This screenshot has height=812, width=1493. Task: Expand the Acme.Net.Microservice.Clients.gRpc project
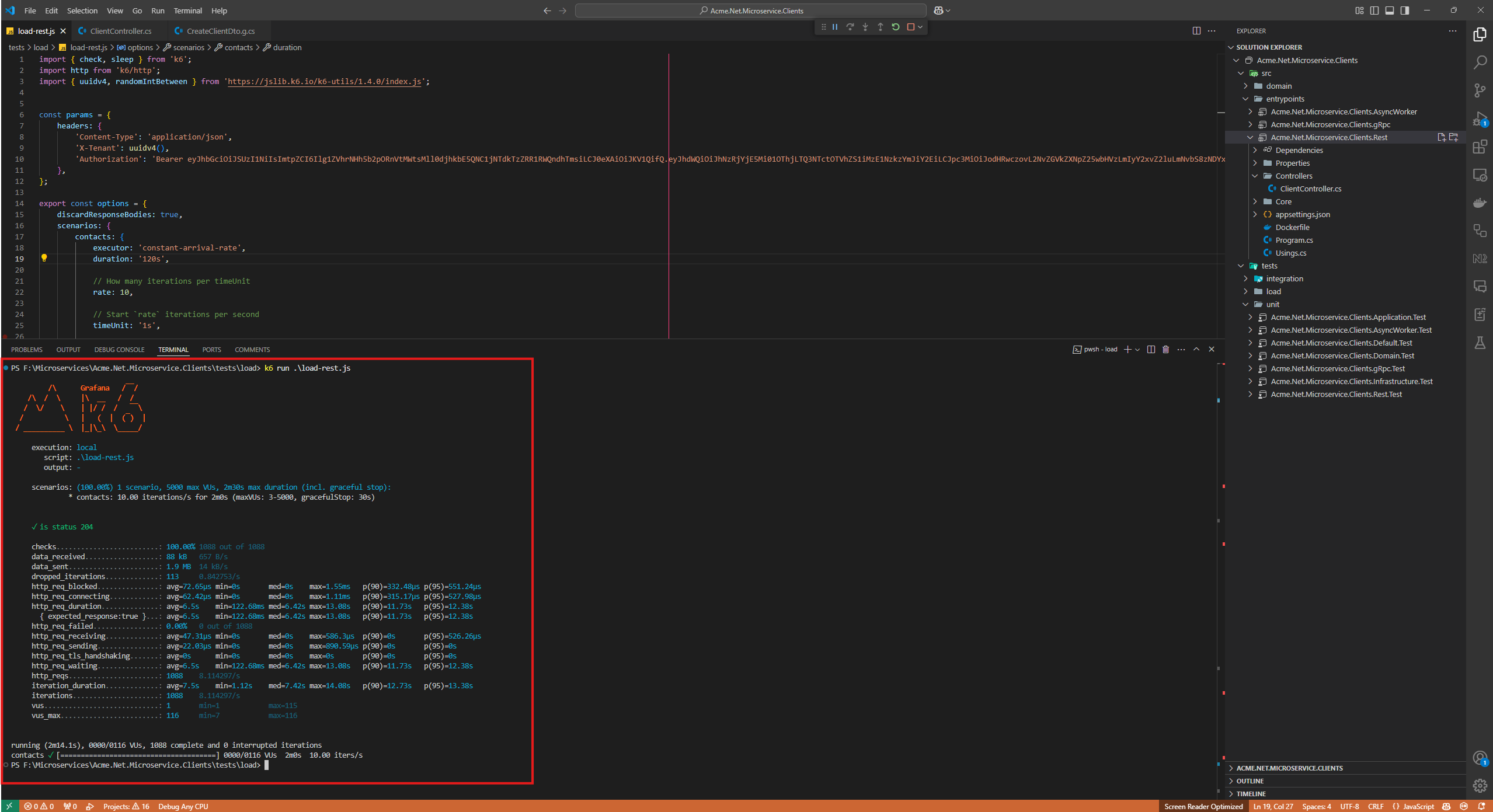pos(1250,124)
